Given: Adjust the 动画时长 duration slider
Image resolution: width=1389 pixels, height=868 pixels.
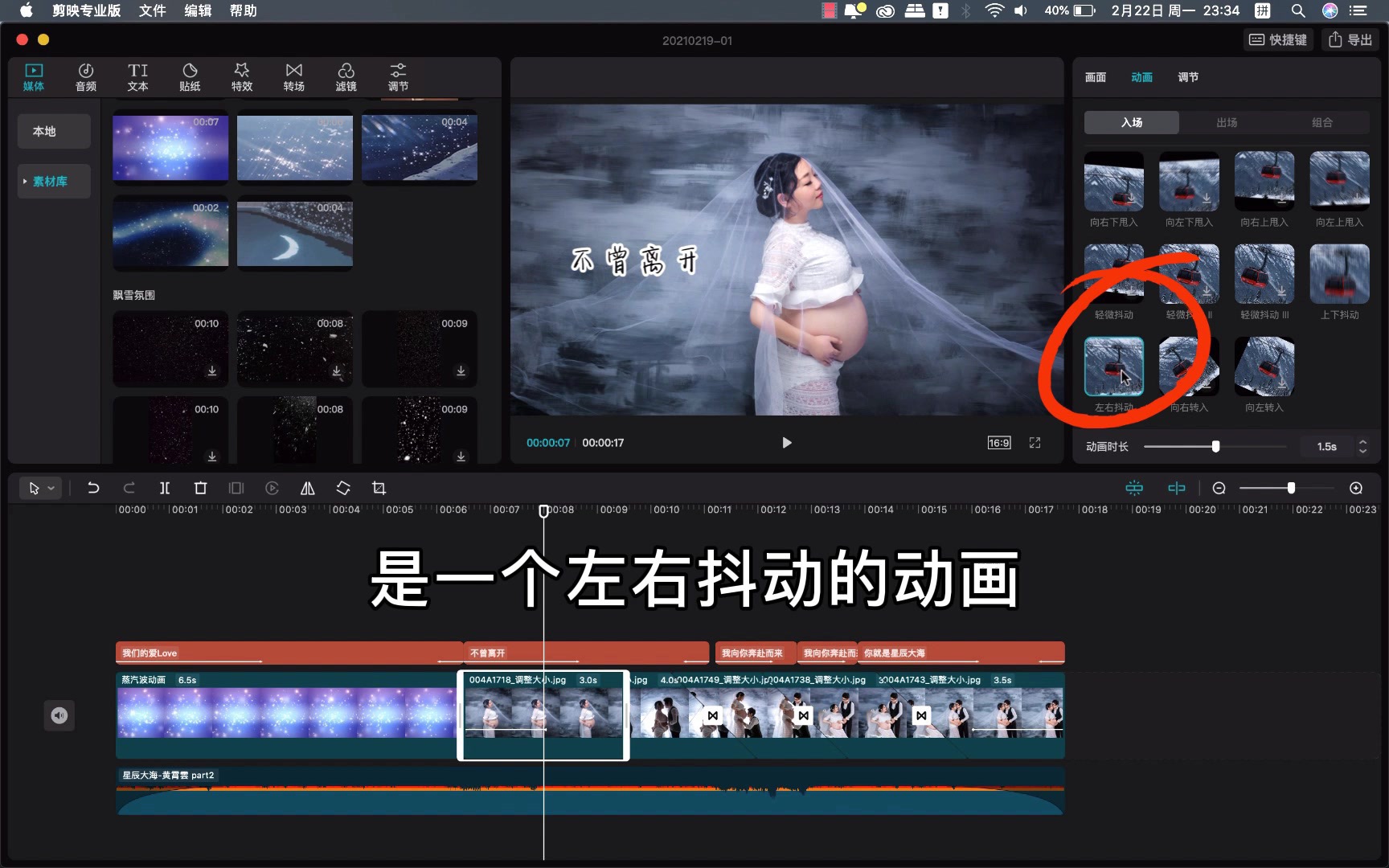Looking at the screenshot, I should click(x=1215, y=446).
